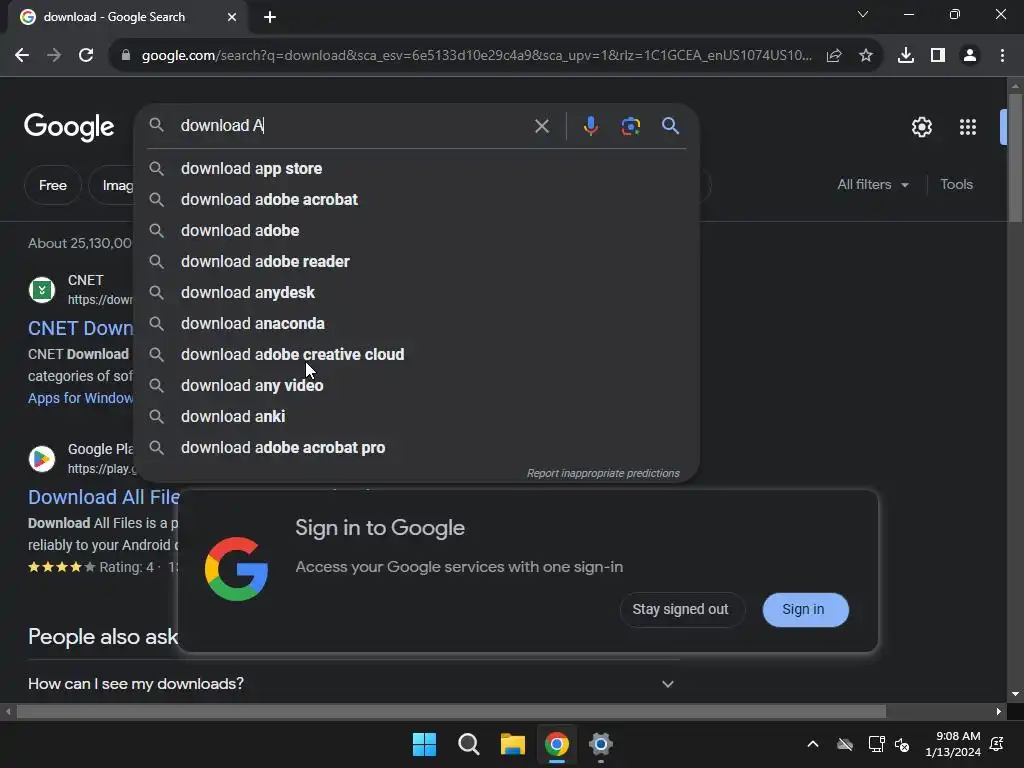Viewport: 1024px width, 768px height.
Task: Open File Explorer from taskbar
Action: click(513, 744)
